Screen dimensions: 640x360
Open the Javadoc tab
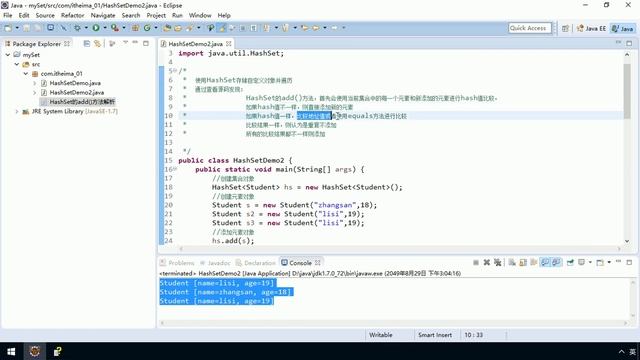pyautogui.click(x=215, y=263)
